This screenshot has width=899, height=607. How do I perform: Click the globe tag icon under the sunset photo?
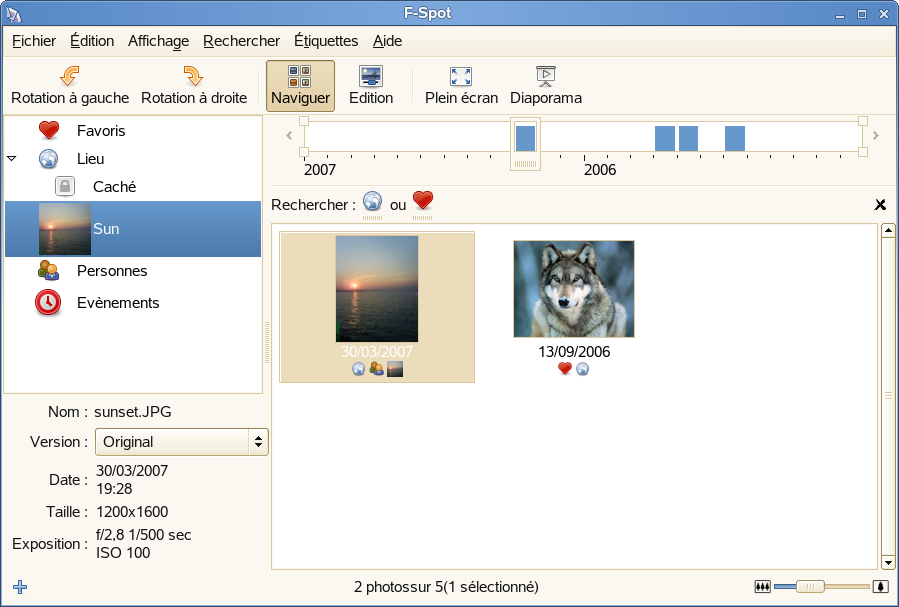358,369
